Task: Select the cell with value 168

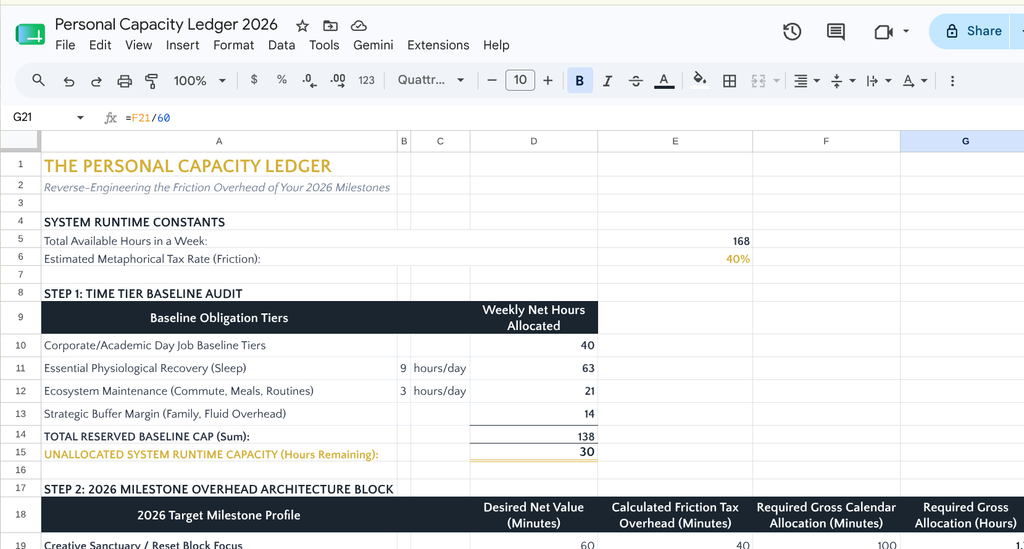Action: coord(675,241)
